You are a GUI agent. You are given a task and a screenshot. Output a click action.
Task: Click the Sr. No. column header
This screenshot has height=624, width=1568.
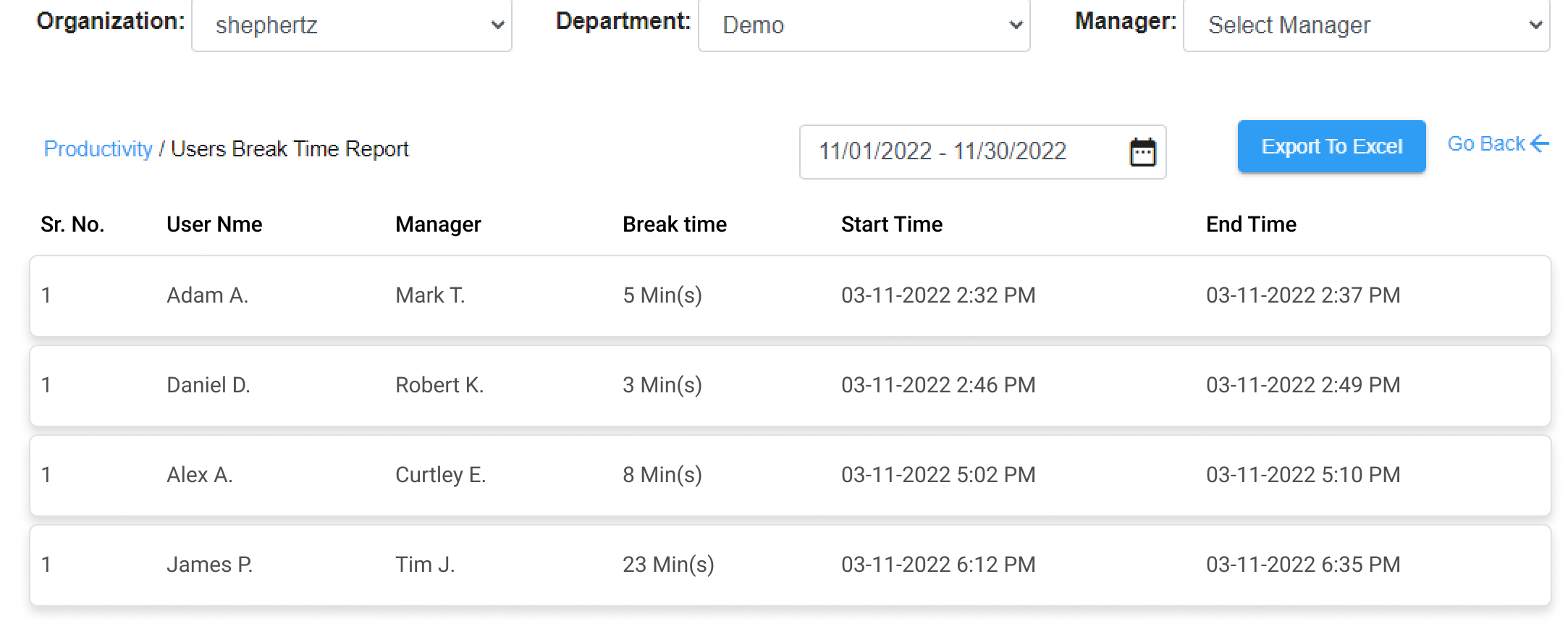point(72,224)
